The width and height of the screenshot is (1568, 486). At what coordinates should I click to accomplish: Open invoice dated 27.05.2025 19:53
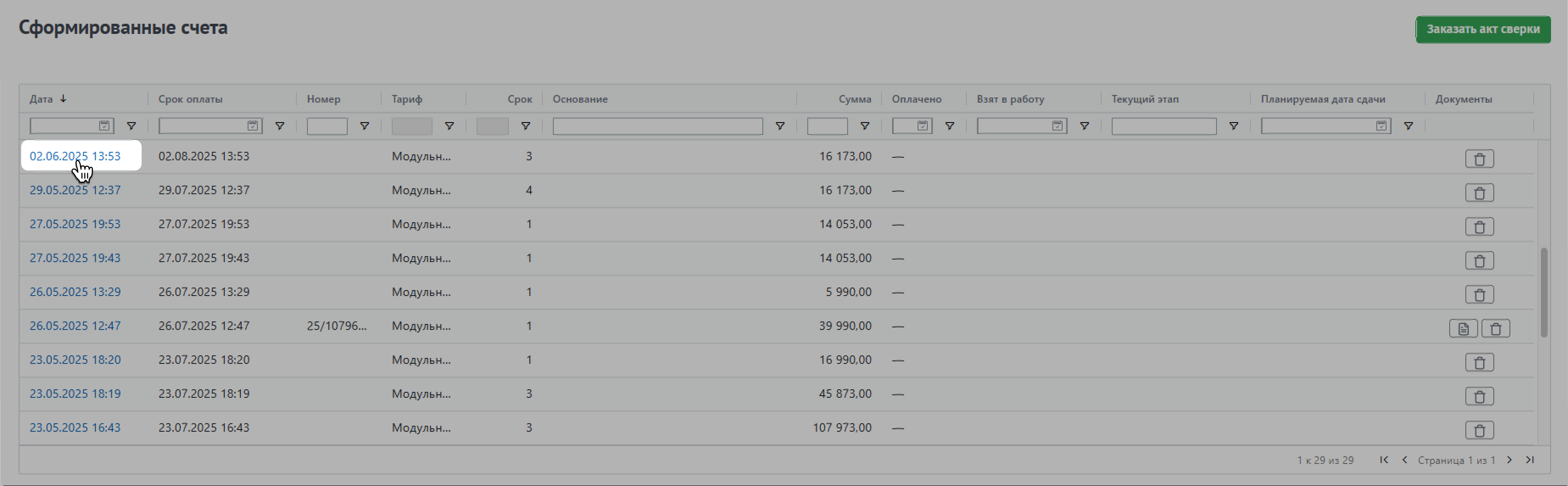[75, 224]
